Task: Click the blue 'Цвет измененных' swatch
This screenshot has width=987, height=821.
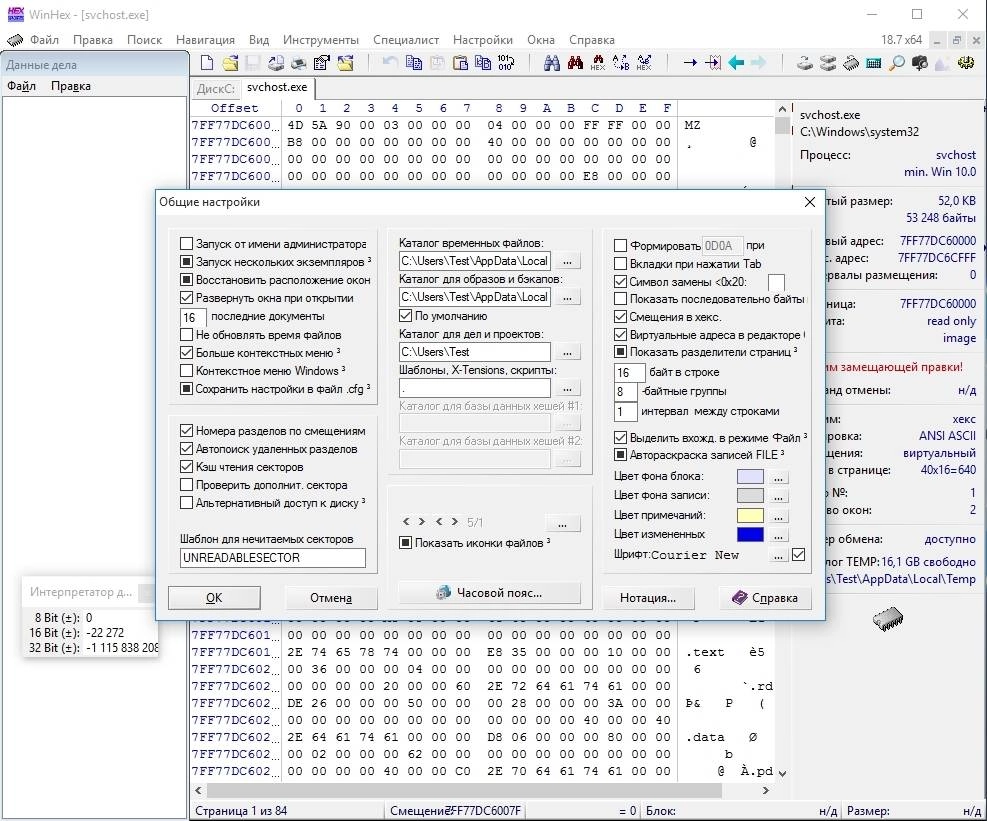Action: (x=750, y=535)
